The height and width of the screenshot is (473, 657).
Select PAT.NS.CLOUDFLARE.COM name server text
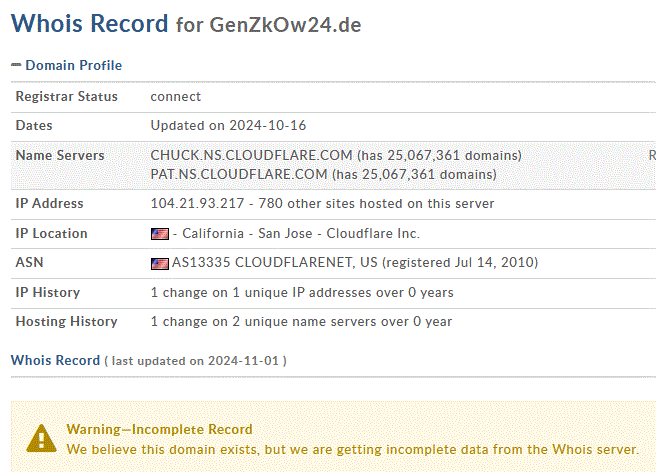(x=239, y=174)
